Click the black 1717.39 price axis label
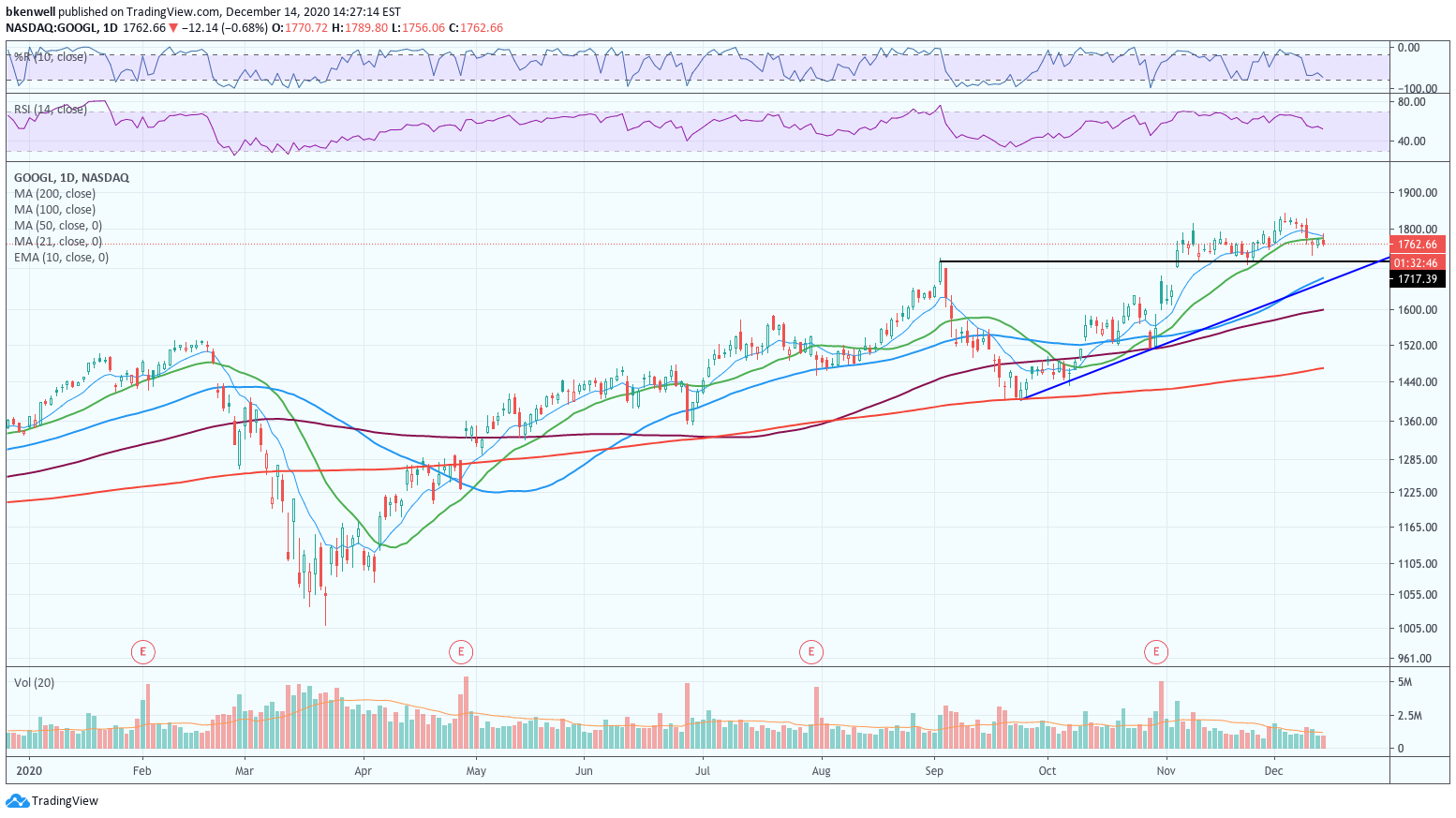This screenshot has width=1456, height=818. [x=1417, y=279]
